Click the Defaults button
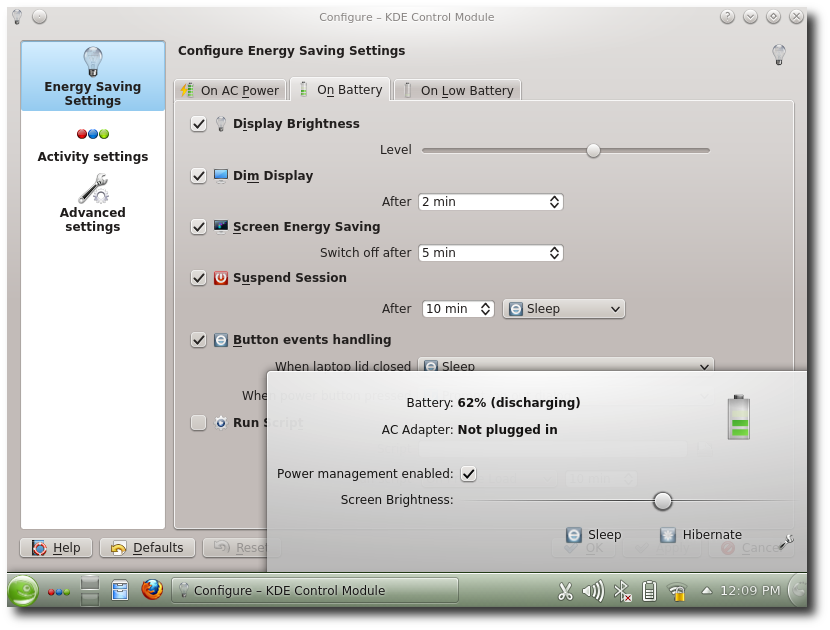This screenshot has width=830, height=630. pos(147,547)
